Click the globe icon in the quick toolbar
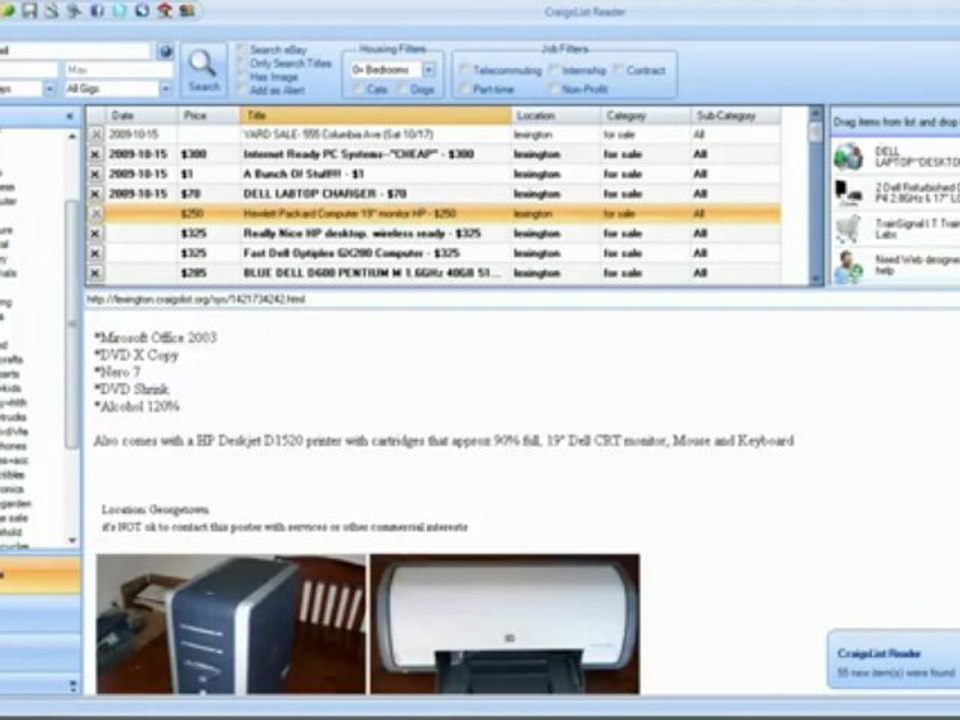 tap(142, 10)
